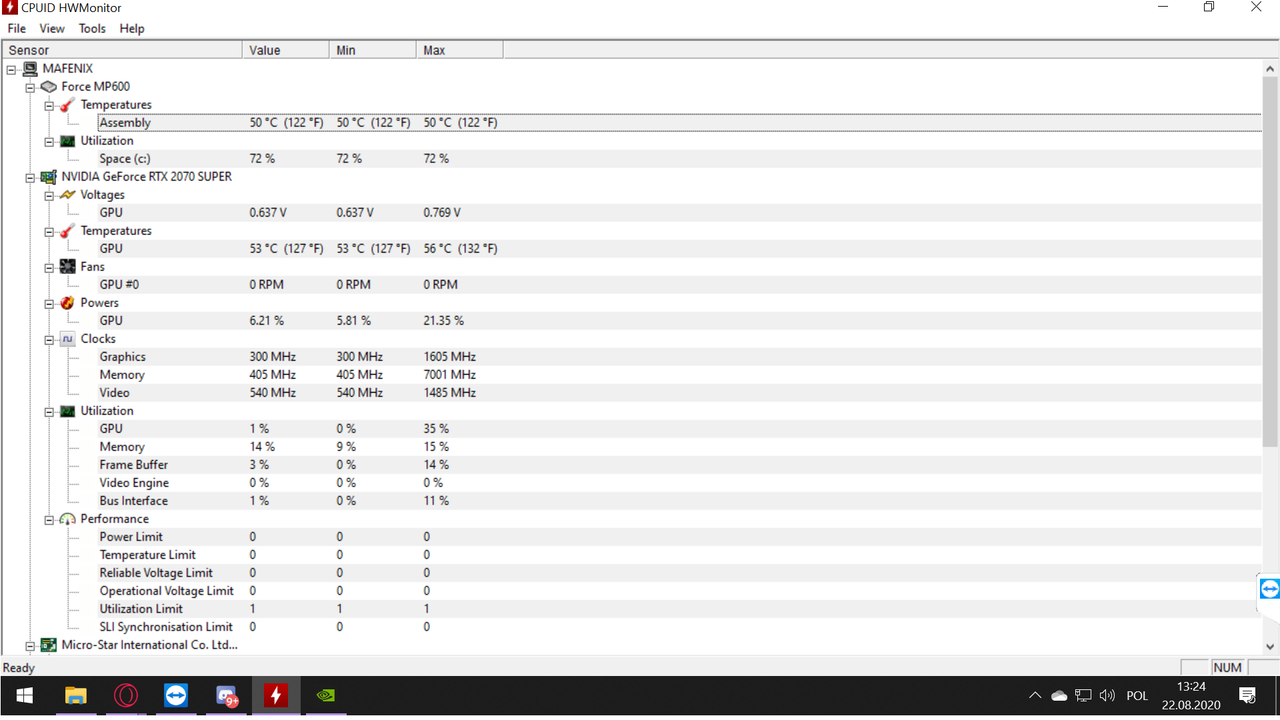Open the Tools menu

[x=92, y=29]
